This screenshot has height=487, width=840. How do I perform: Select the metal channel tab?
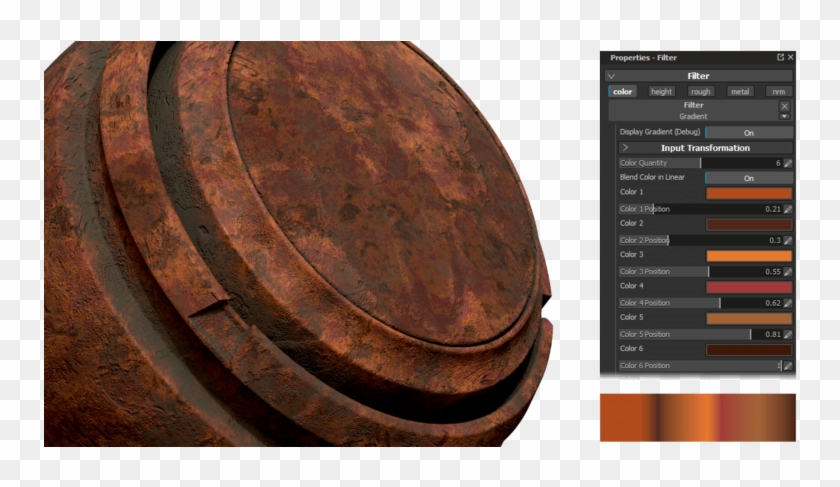click(x=740, y=92)
